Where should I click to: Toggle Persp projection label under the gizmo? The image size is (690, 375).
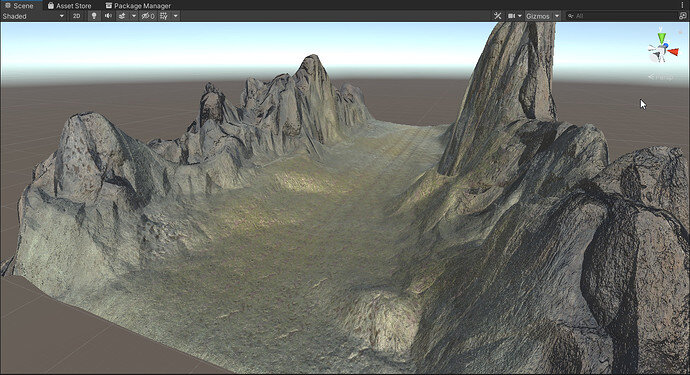coord(661,77)
